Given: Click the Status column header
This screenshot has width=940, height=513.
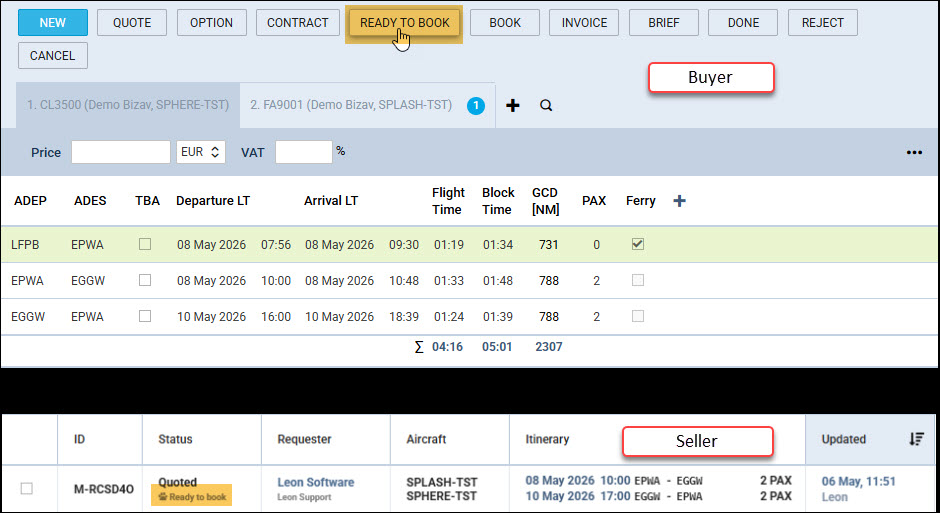Looking at the screenshot, I should pyautogui.click(x=175, y=439).
